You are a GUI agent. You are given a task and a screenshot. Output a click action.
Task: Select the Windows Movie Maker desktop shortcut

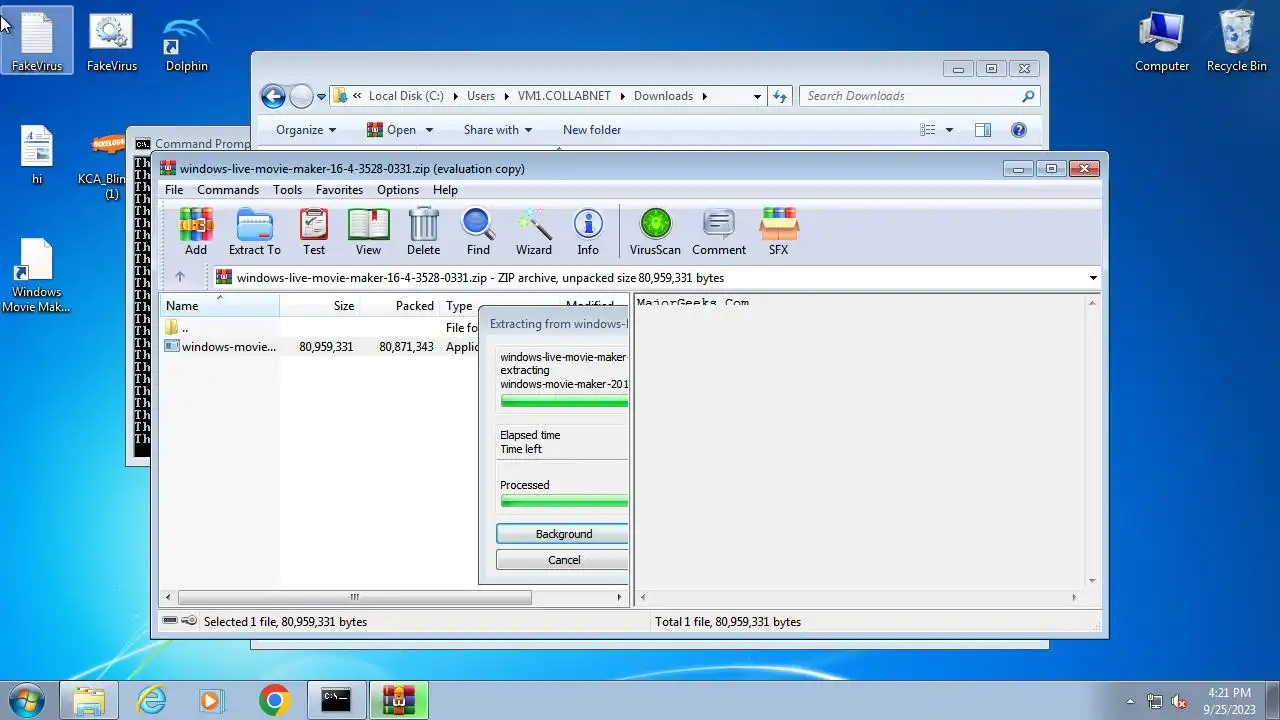(x=36, y=275)
